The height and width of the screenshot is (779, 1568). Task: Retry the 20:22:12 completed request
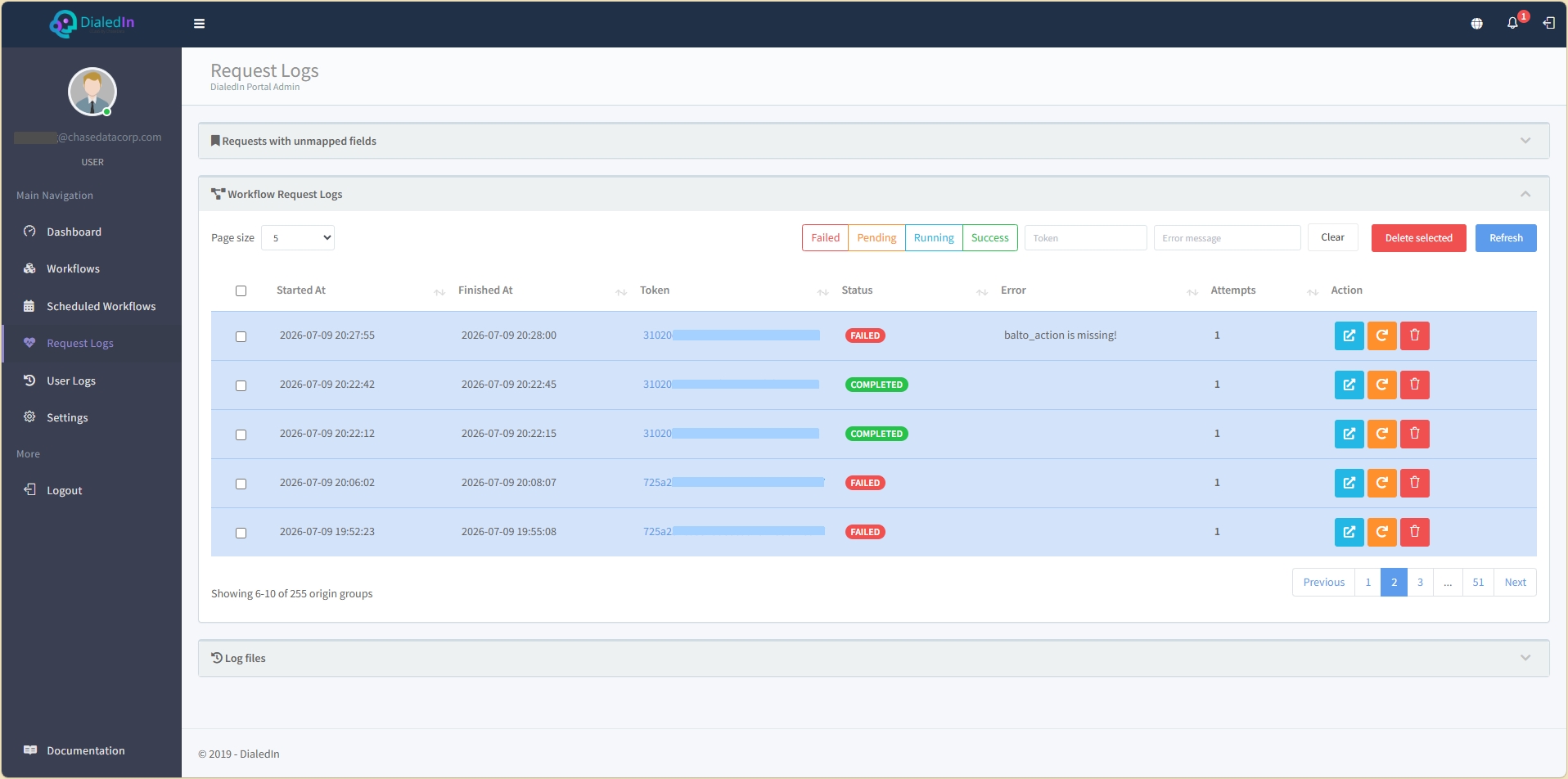[x=1381, y=434]
